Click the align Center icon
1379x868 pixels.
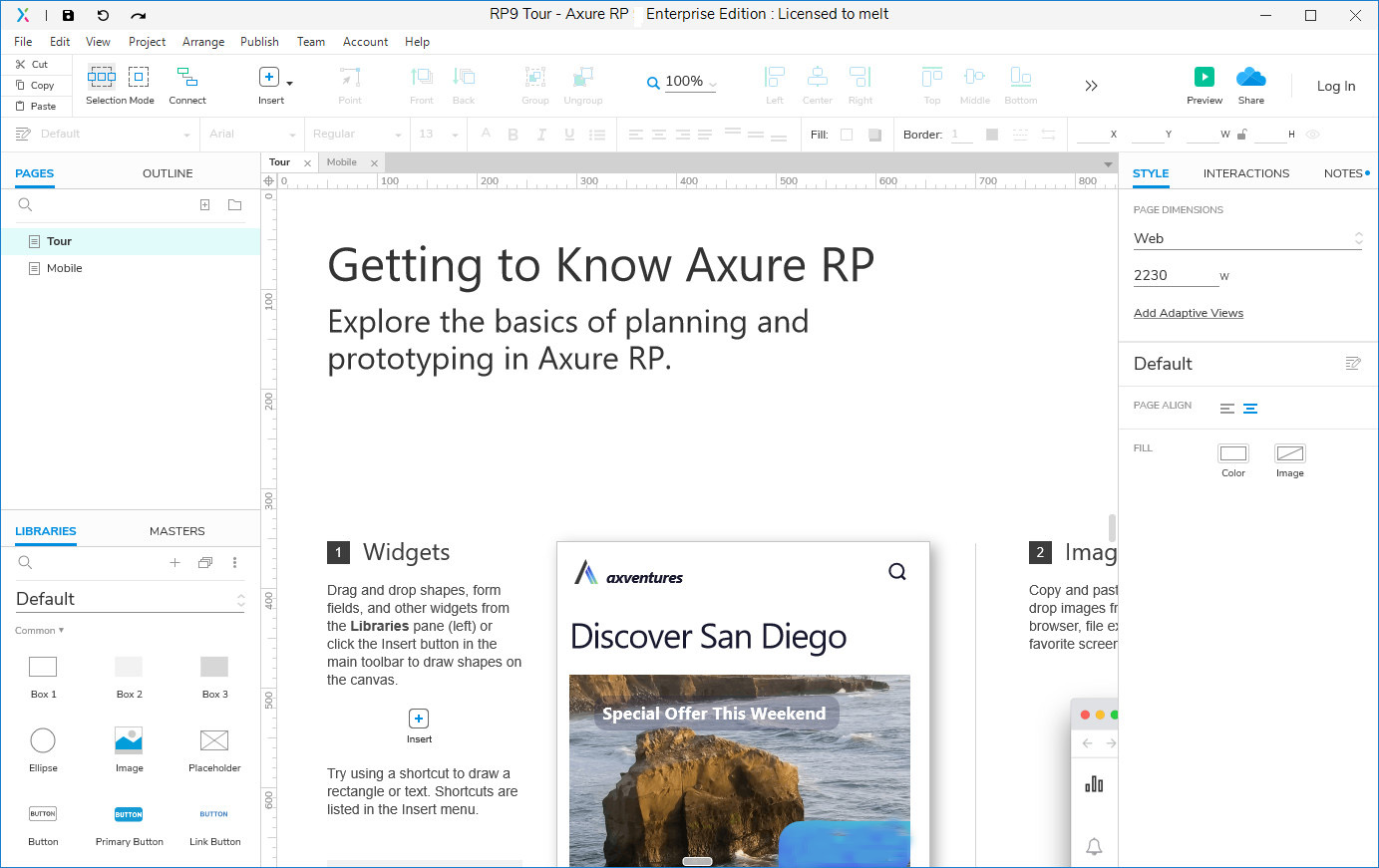(818, 77)
